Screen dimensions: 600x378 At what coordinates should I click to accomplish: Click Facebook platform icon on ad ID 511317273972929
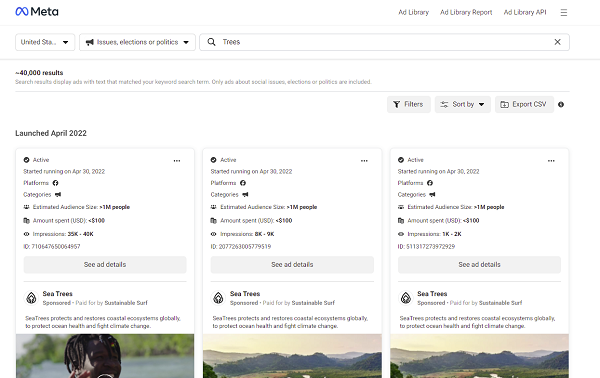(x=430, y=183)
